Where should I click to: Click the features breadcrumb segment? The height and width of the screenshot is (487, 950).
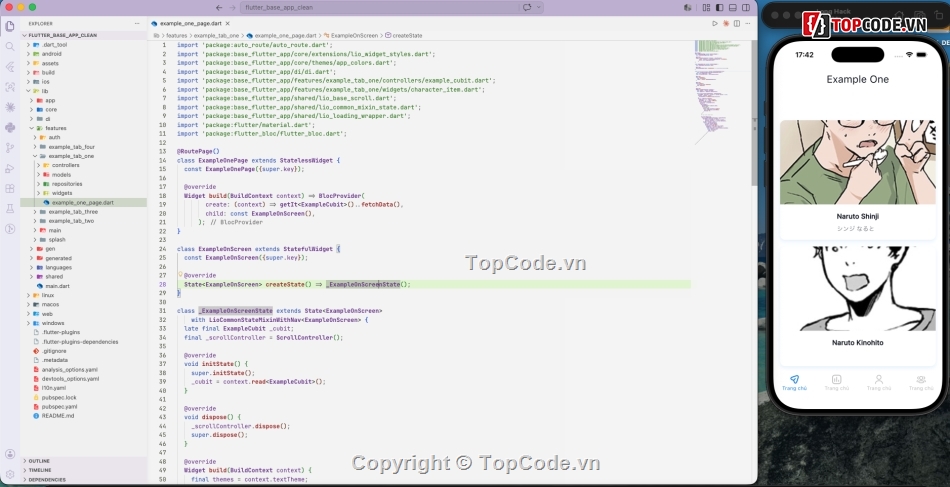176,36
